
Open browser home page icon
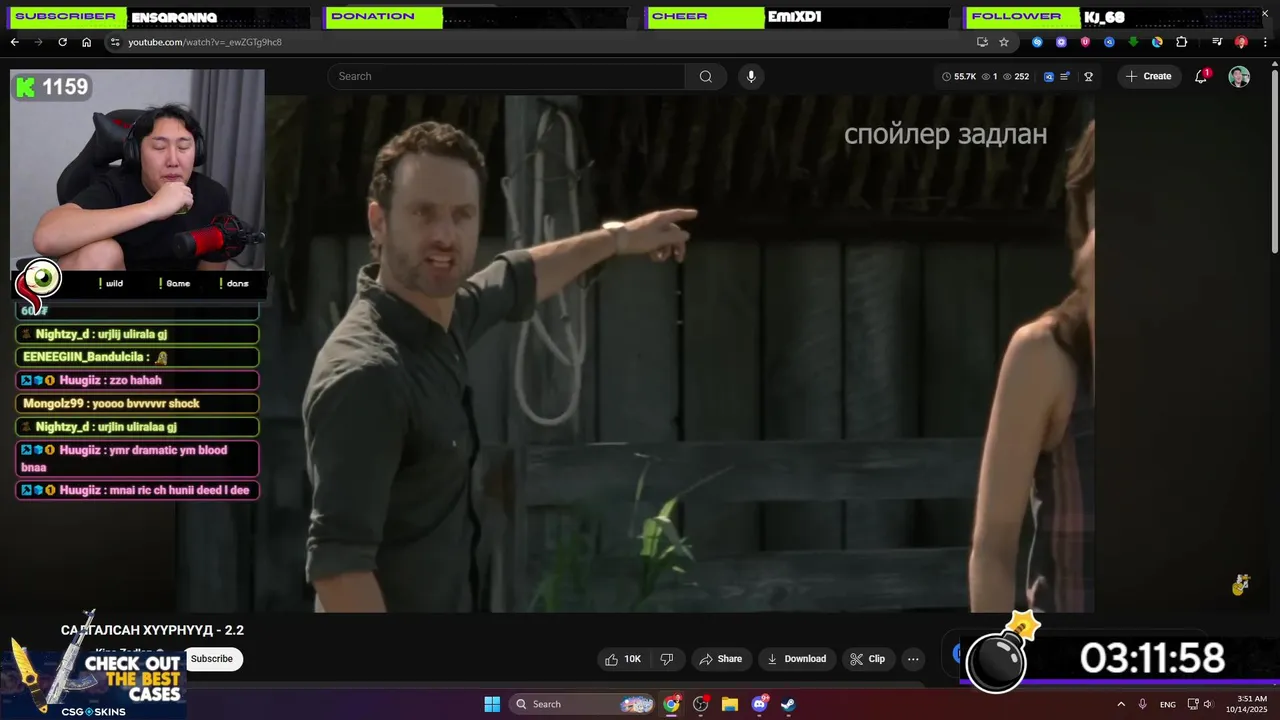(86, 42)
